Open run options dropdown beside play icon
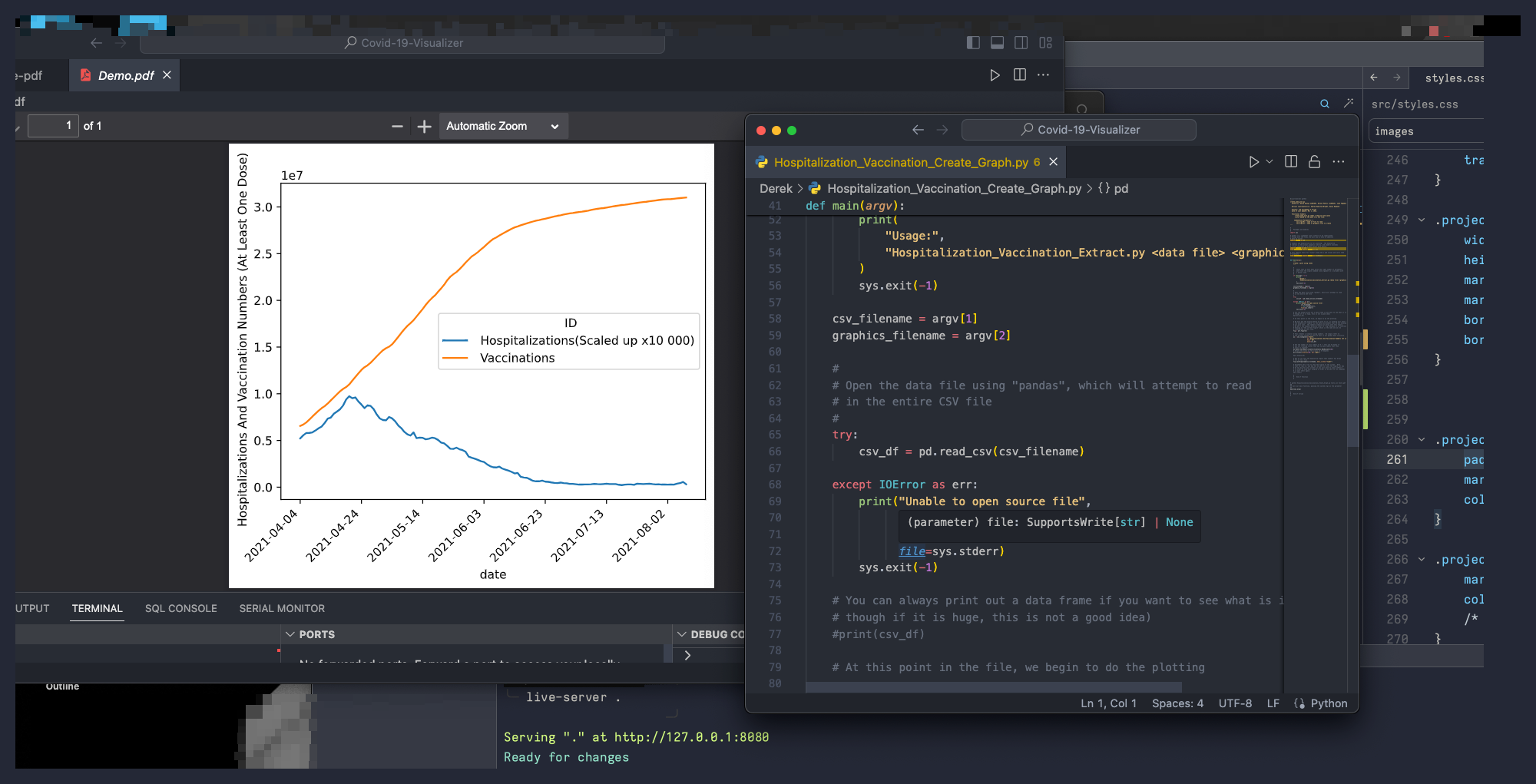The height and width of the screenshot is (784, 1536). [x=1270, y=162]
